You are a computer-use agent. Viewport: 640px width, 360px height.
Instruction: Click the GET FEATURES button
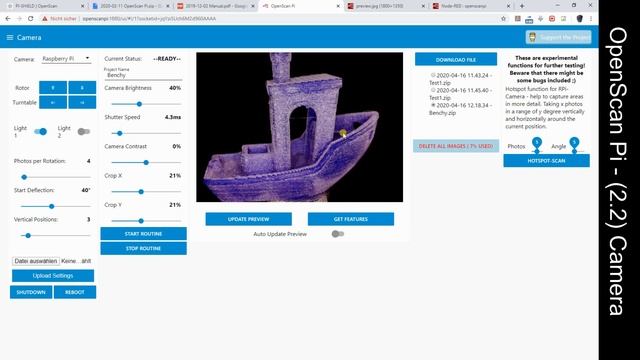coord(351,219)
